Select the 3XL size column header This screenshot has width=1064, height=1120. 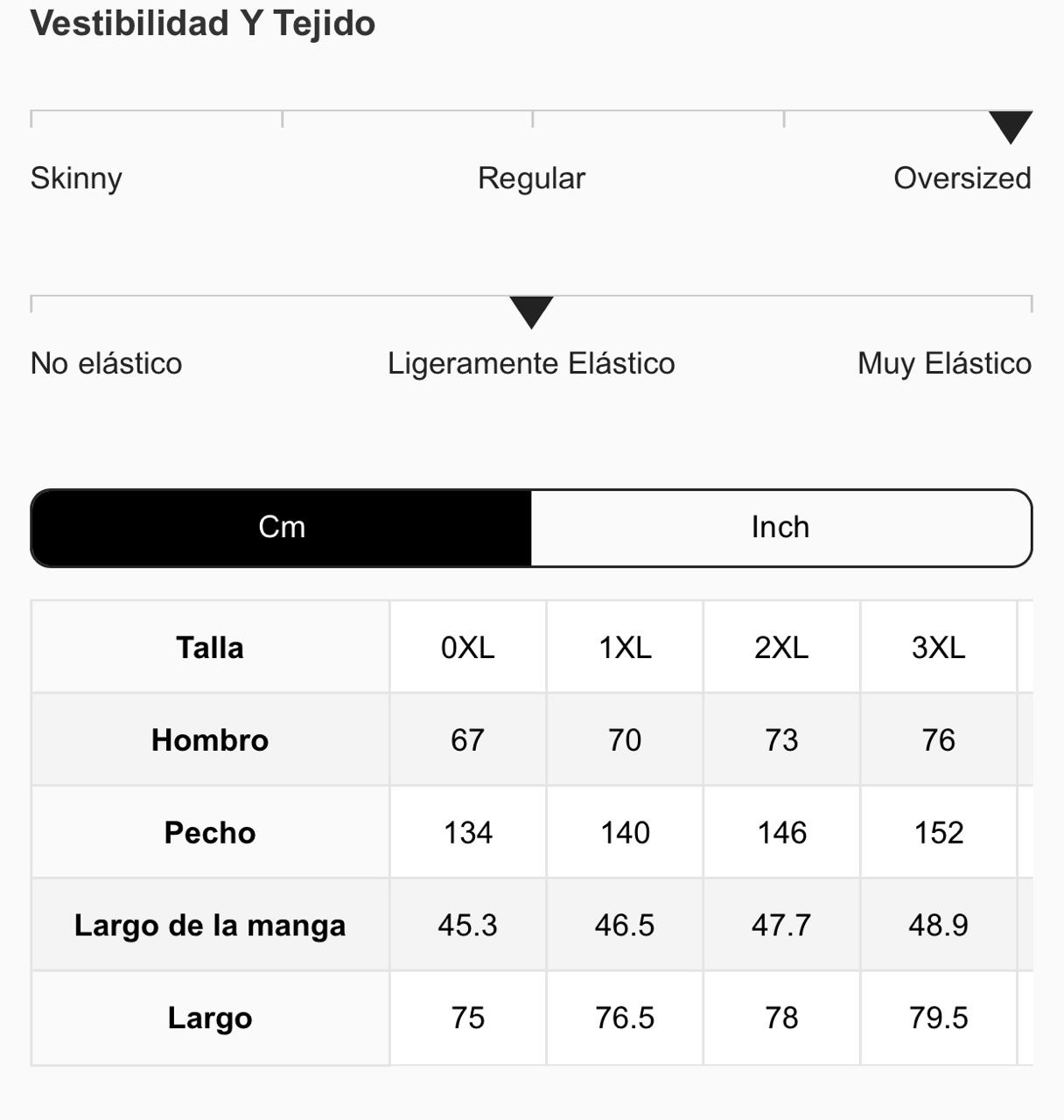938,647
